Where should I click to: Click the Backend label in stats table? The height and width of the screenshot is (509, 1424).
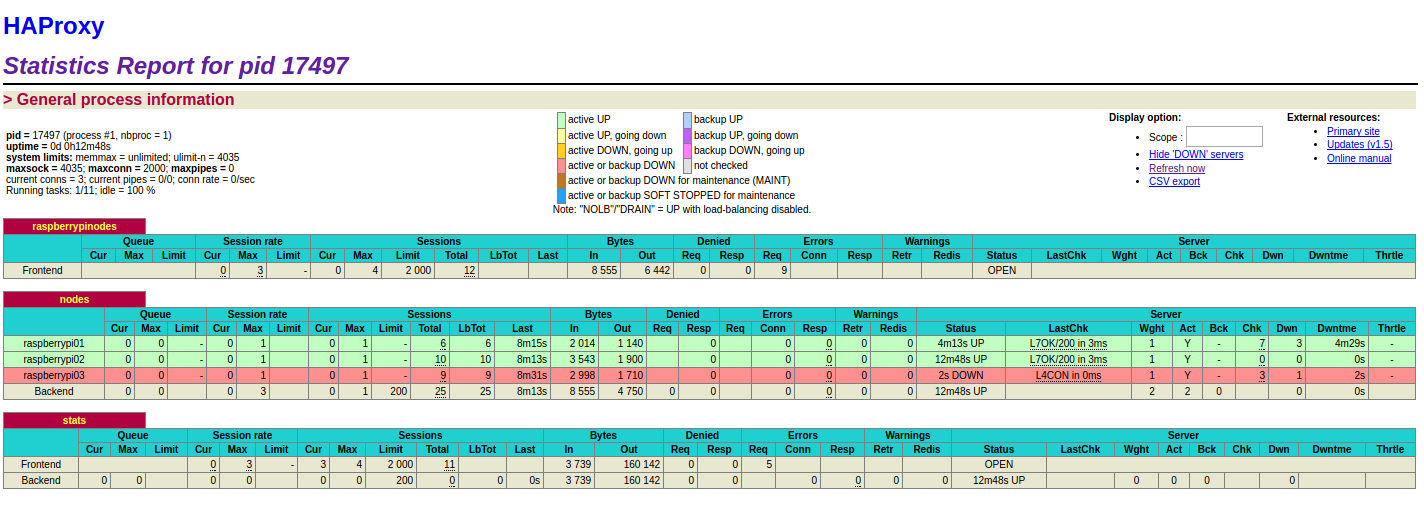[41, 480]
